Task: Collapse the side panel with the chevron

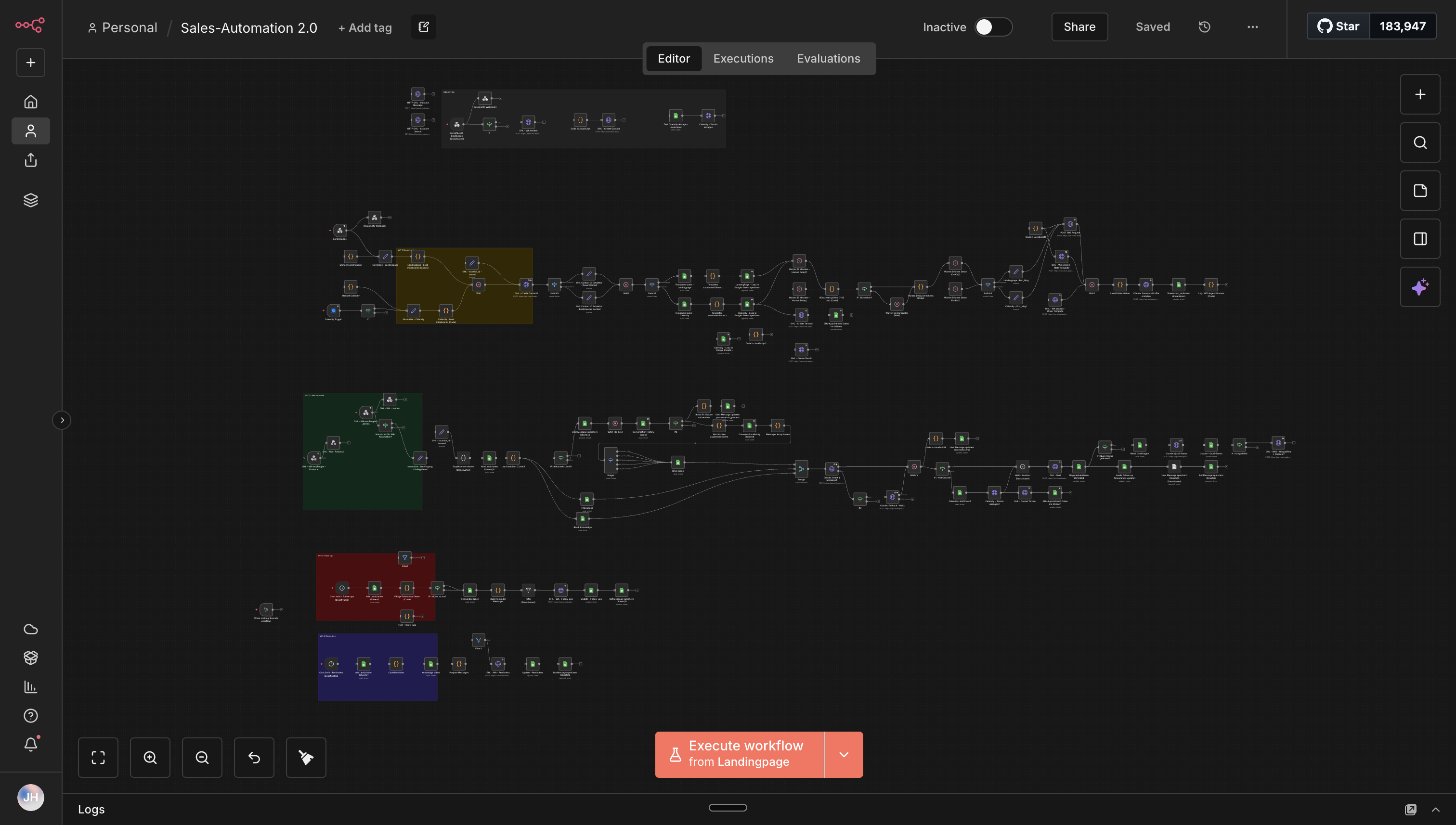Action: click(62, 420)
